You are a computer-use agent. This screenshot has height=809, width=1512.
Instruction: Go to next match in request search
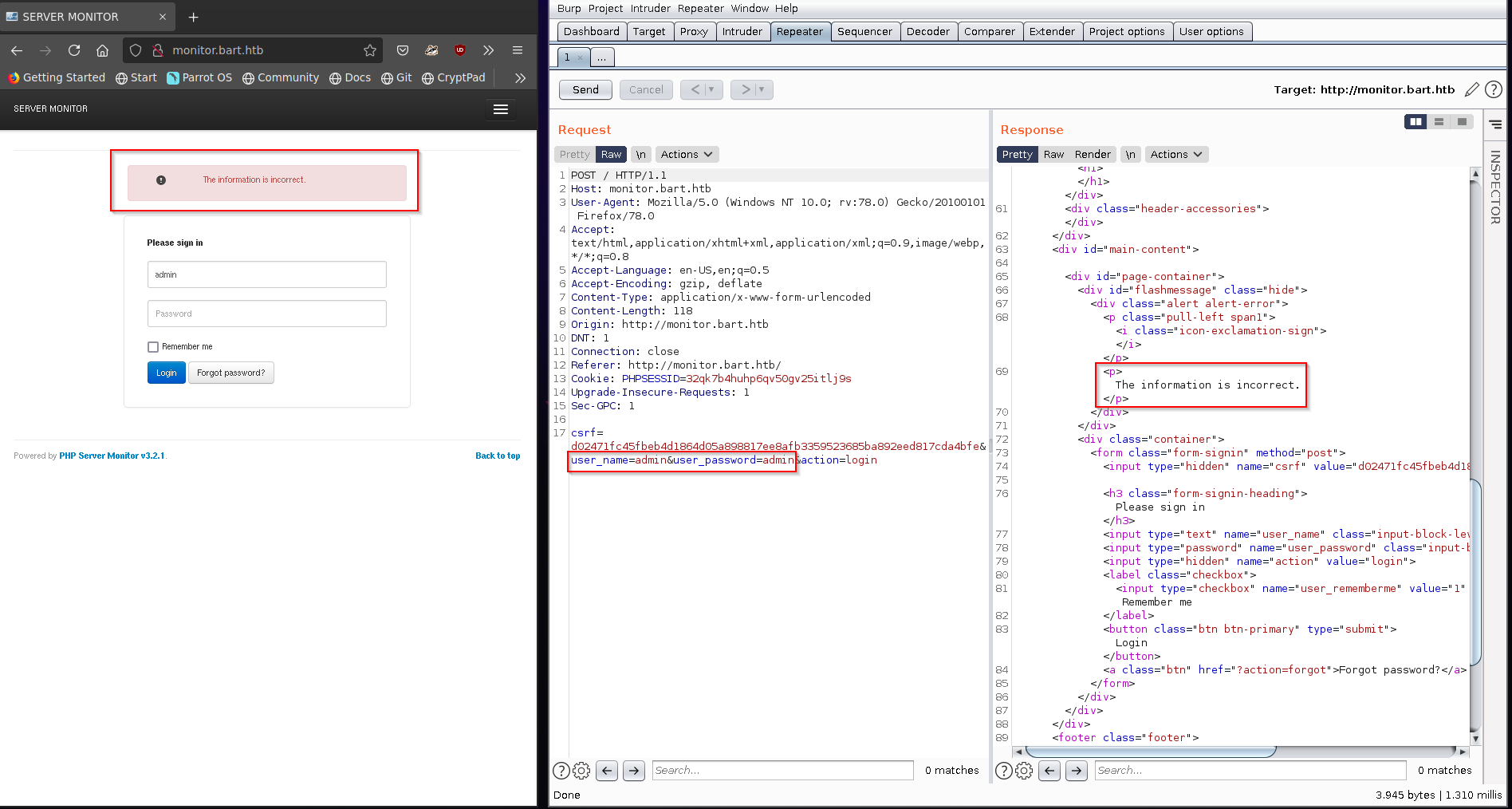pos(634,771)
